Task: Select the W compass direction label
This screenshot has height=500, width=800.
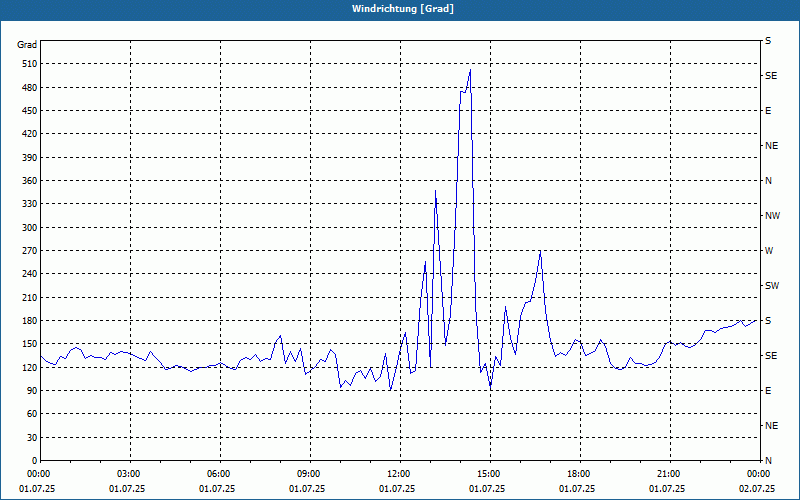Action: 769,251
